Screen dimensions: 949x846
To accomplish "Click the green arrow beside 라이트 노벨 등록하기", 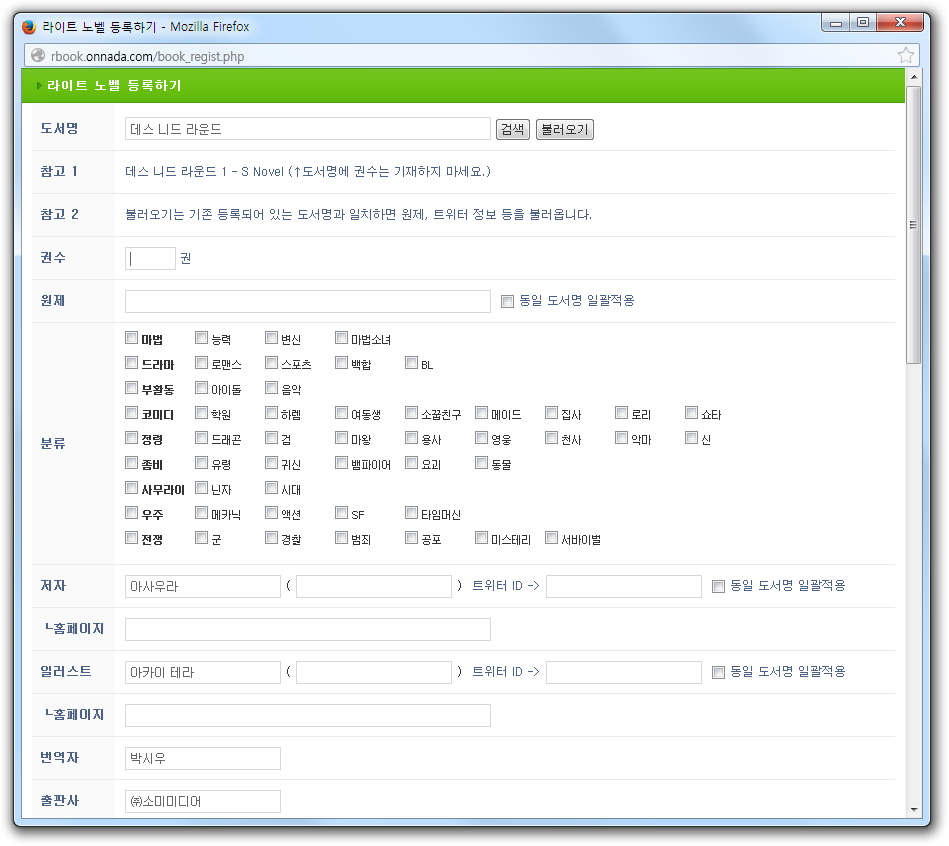I will (39, 86).
